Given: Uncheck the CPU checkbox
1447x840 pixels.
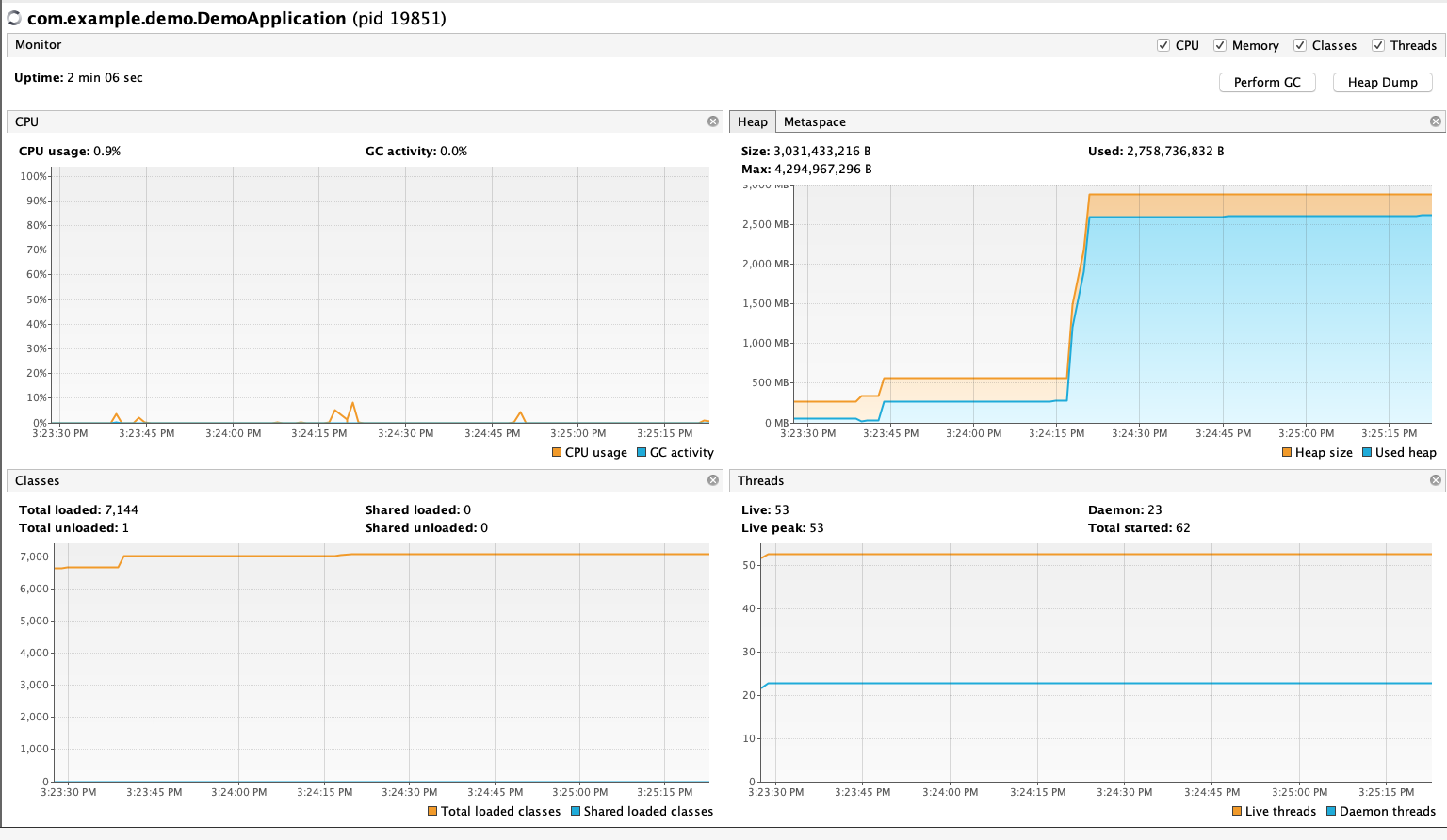Looking at the screenshot, I should coord(1163,45).
